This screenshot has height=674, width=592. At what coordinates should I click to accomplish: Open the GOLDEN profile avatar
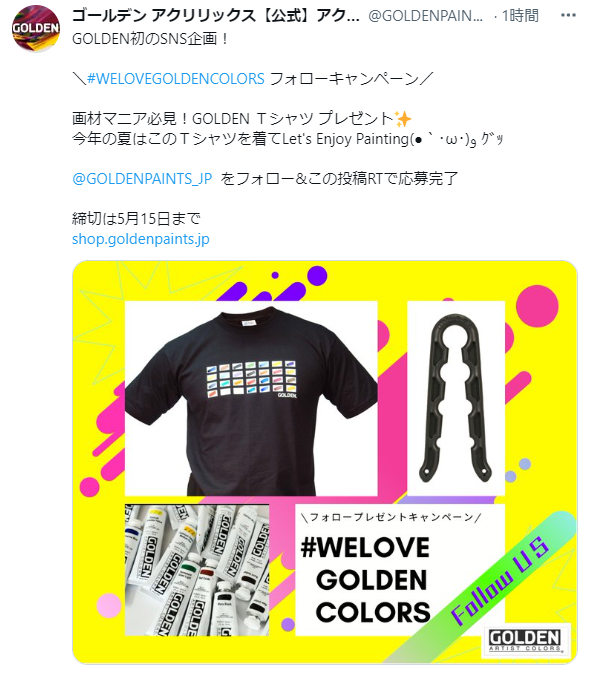click(x=35, y=28)
